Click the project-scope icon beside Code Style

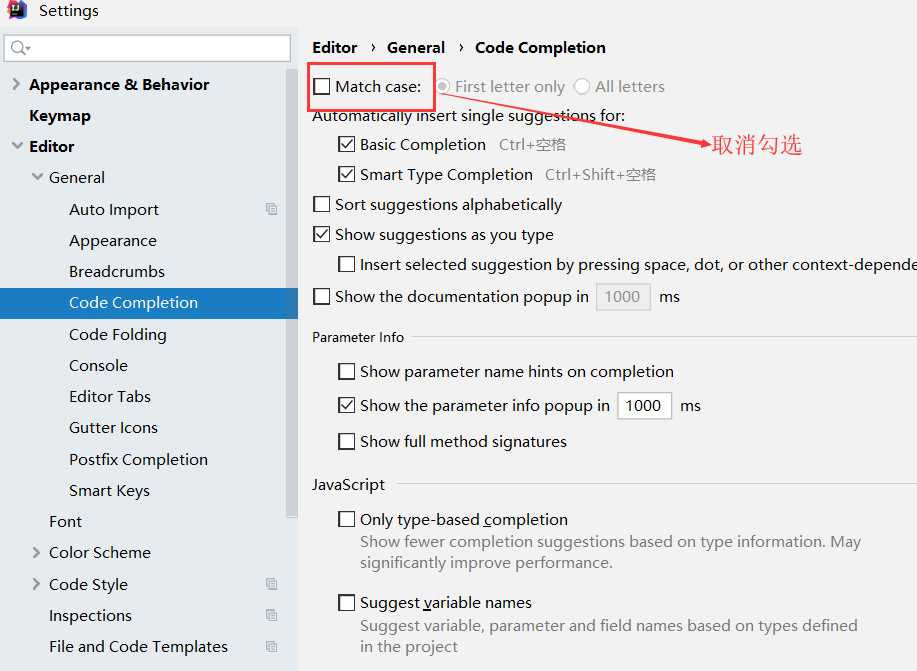(x=271, y=584)
